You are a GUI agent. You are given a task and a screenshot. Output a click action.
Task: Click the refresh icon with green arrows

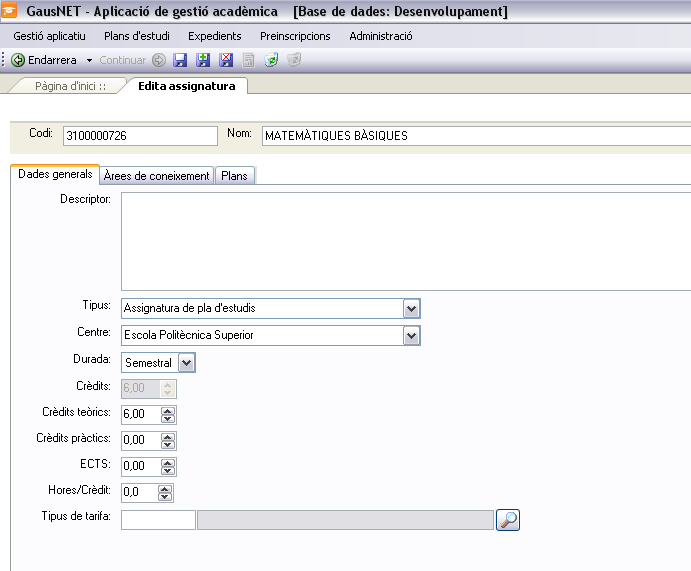tap(271, 60)
